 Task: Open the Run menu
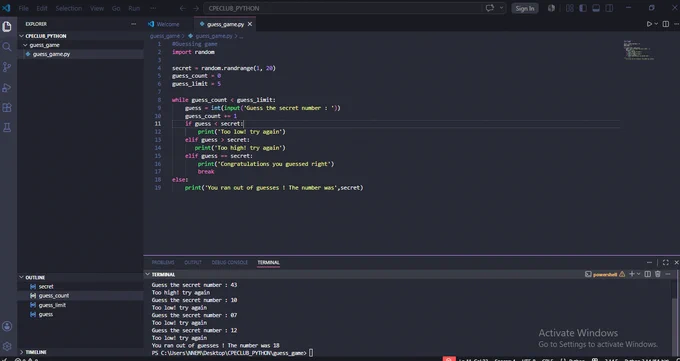pyautogui.click(x=134, y=8)
